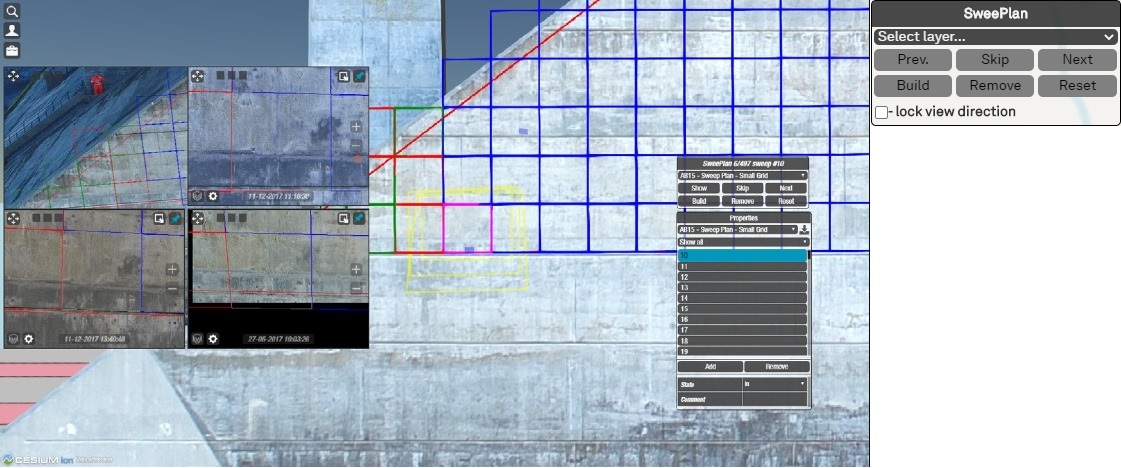Click the Comment input field
The image size is (1121, 468).
click(775, 399)
